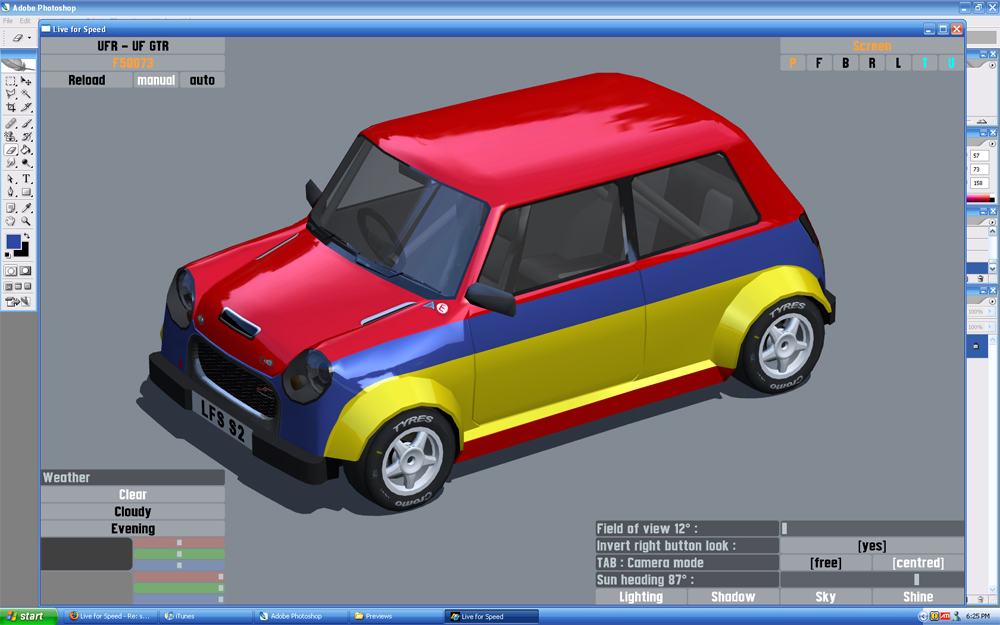Select the Shape tool
The height and width of the screenshot is (625, 1000).
pyautogui.click(x=26, y=192)
